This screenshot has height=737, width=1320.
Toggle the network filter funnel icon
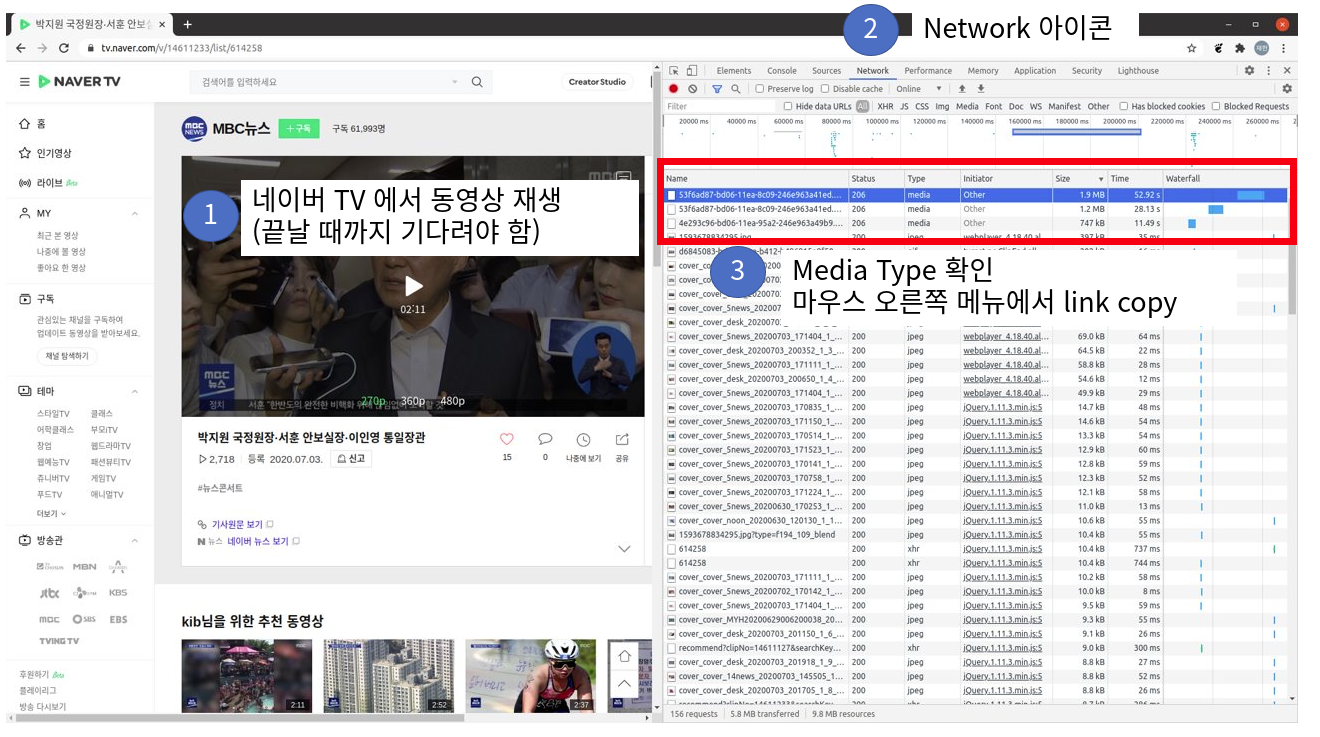coord(717,89)
